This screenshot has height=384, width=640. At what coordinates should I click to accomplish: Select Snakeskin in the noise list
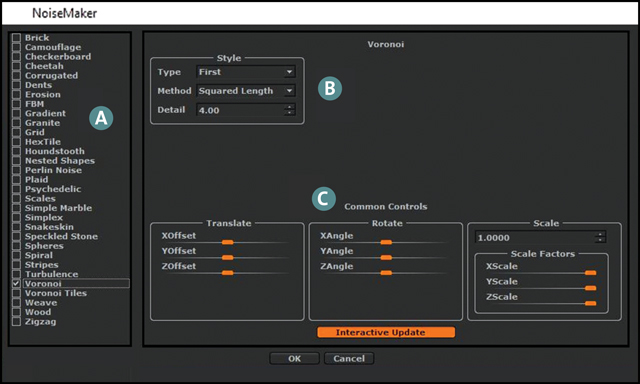(49, 226)
